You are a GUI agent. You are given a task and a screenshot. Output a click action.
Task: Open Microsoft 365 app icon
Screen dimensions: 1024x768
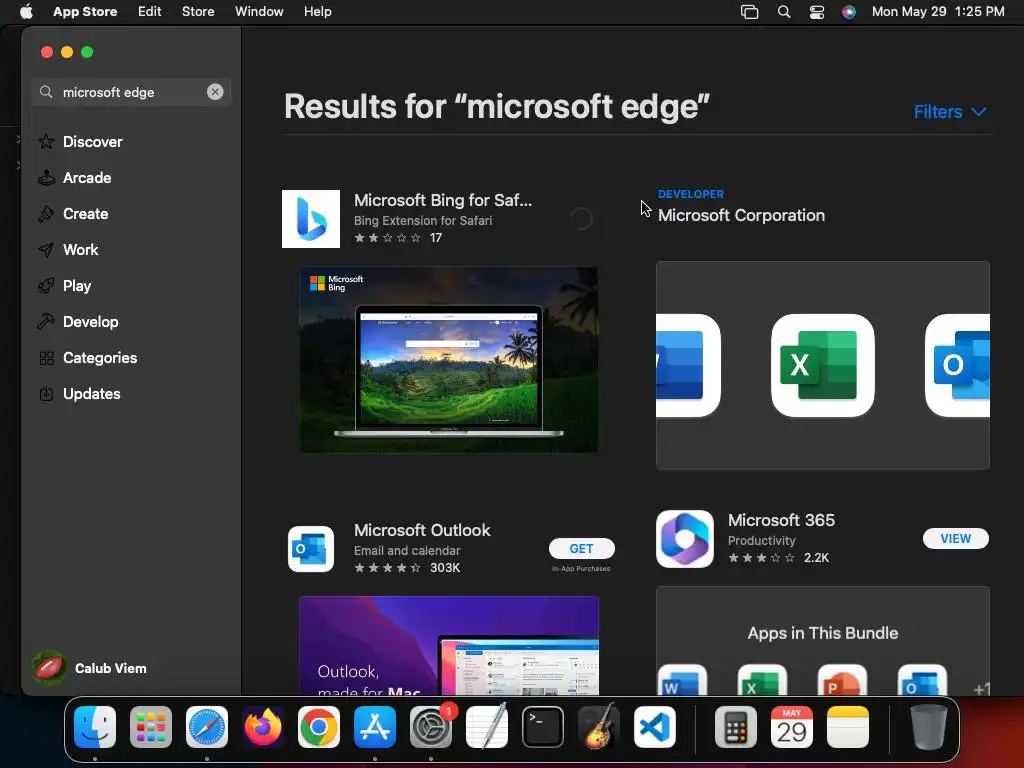coord(684,539)
